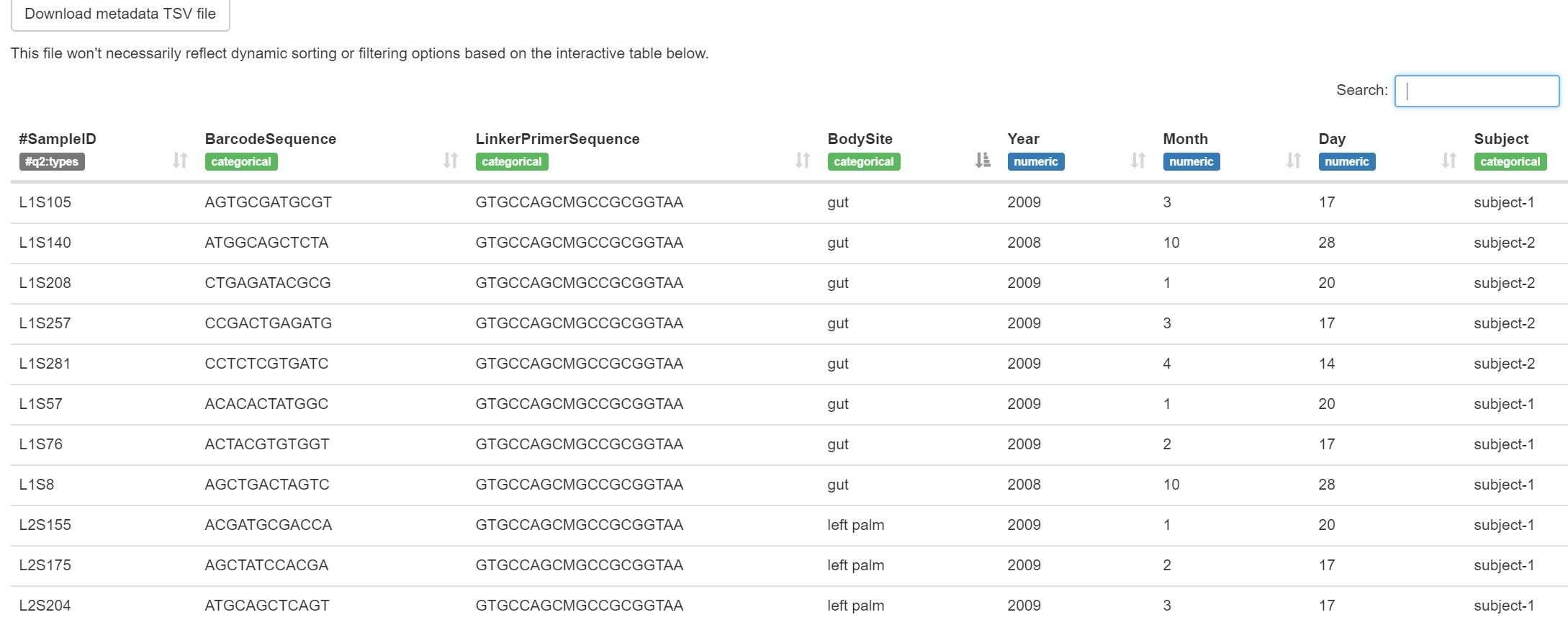Click sample ID L2S155 cell

coord(45,525)
